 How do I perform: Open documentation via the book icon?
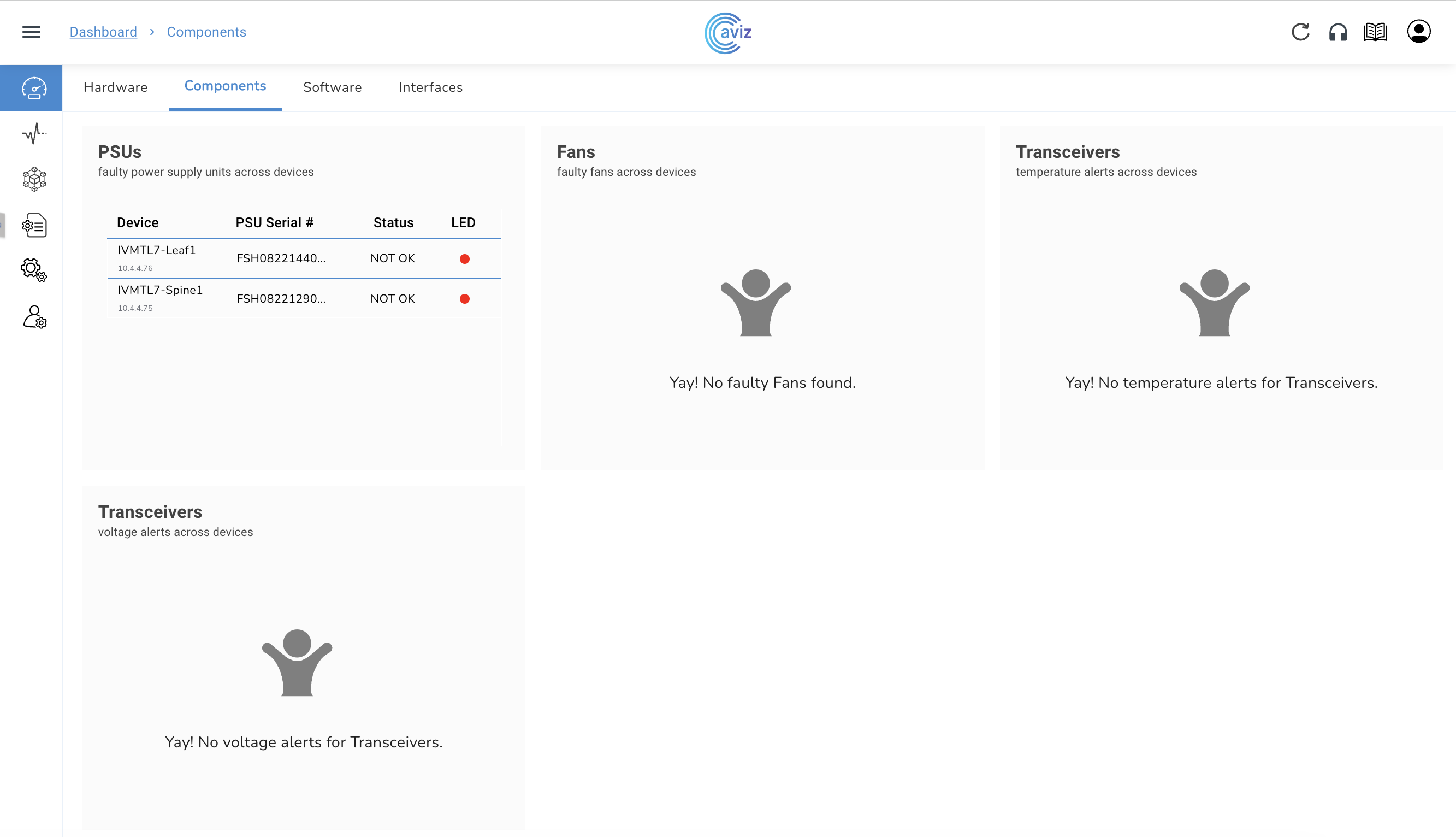[x=1375, y=32]
